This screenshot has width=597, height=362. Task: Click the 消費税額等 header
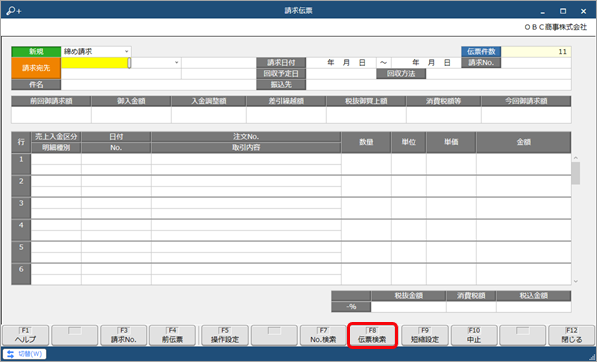pyautogui.click(x=444, y=101)
